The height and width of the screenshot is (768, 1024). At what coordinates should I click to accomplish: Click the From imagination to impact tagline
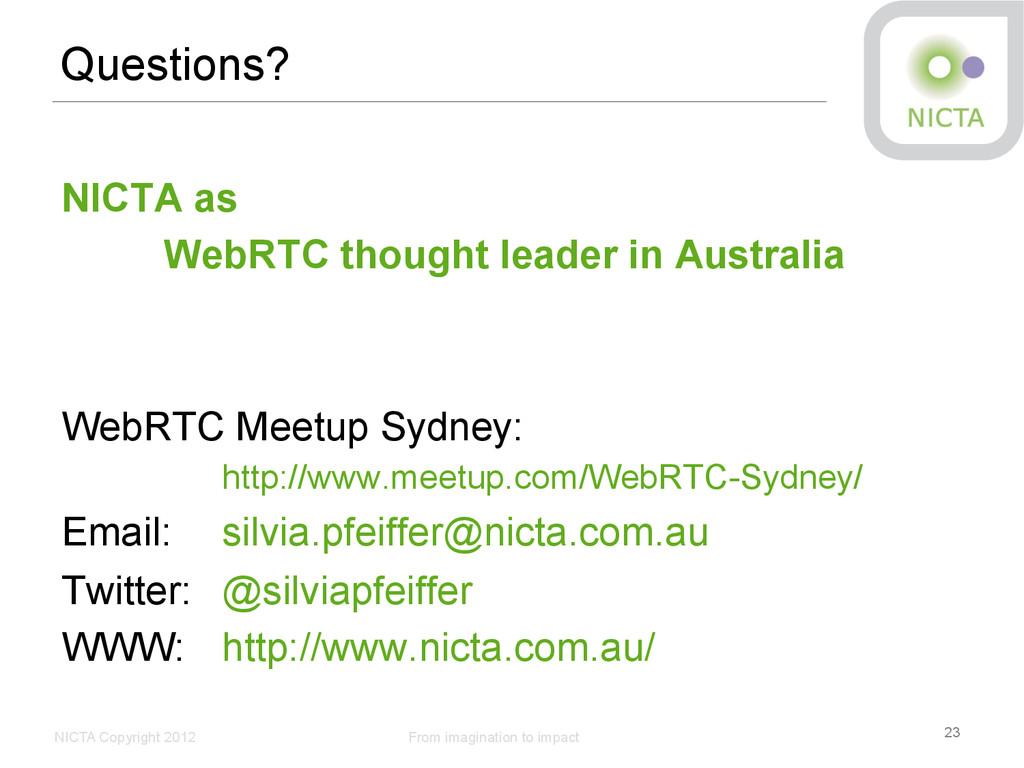tap(494, 737)
